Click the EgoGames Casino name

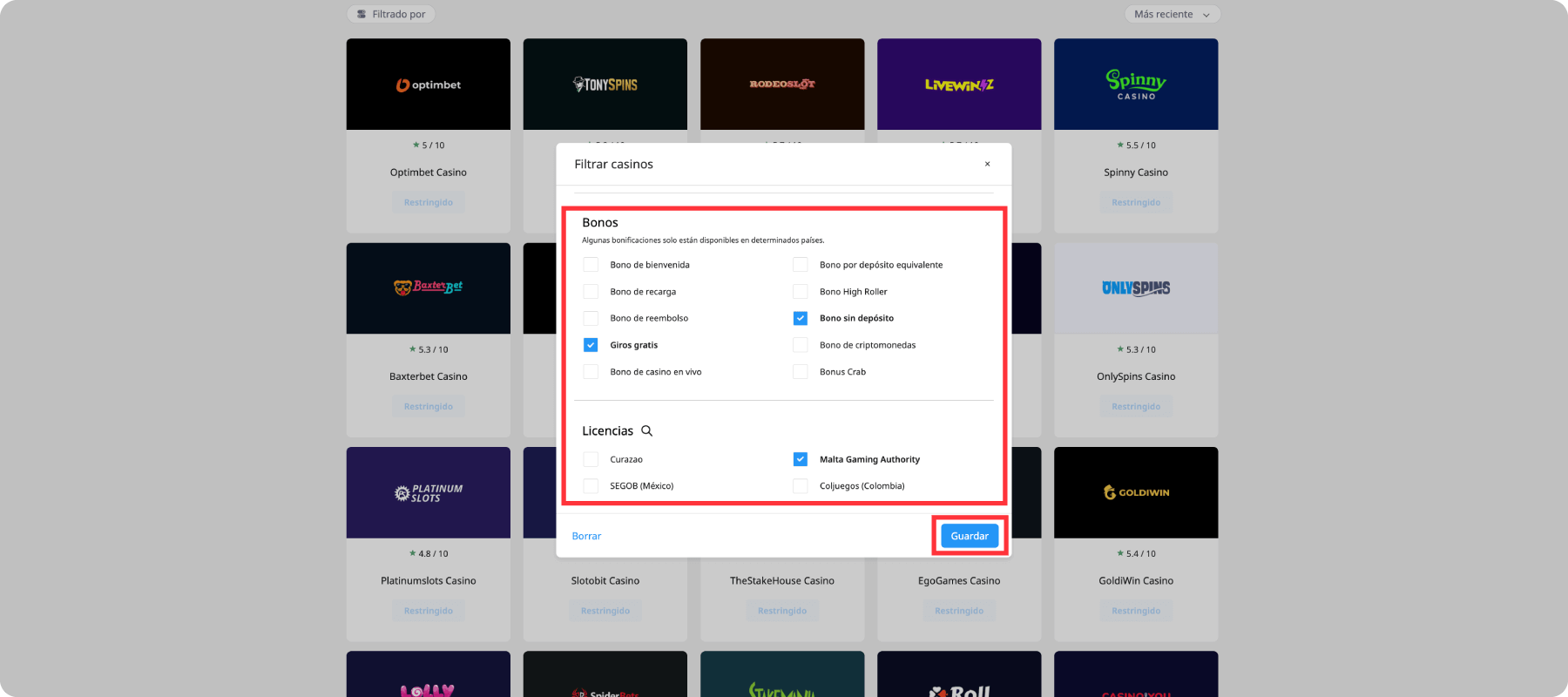959,581
